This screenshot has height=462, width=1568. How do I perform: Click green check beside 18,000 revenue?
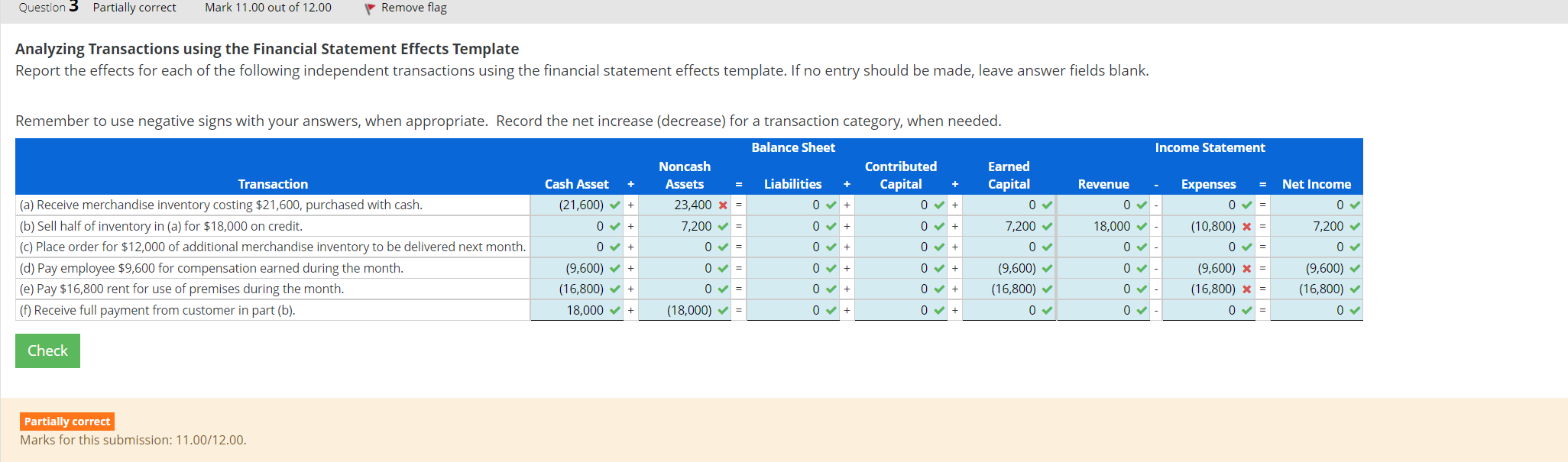(1142, 226)
